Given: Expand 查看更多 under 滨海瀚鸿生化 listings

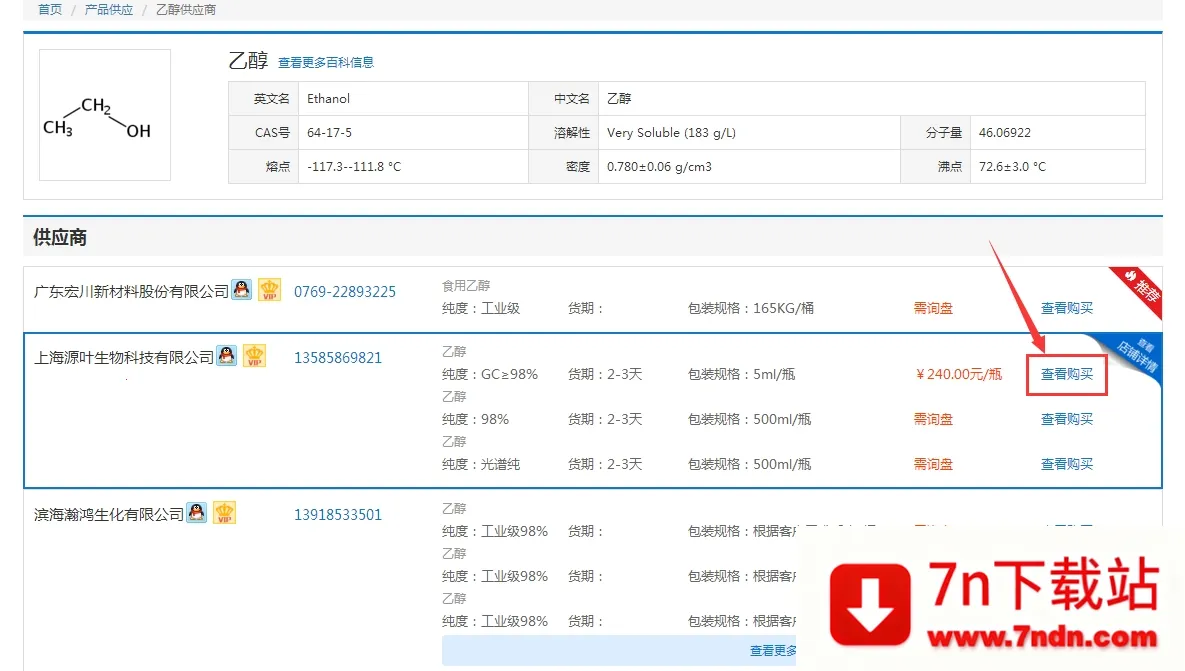Looking at the screenshot, I should (772, 651).
